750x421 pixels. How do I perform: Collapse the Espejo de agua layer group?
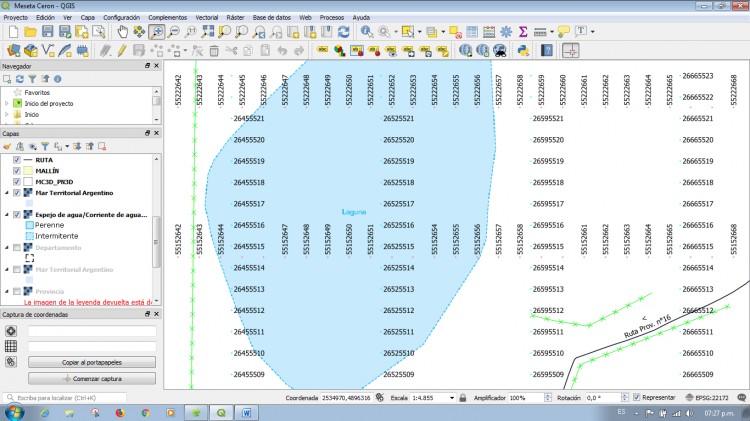pyautogui.click(x=7, y=214)
